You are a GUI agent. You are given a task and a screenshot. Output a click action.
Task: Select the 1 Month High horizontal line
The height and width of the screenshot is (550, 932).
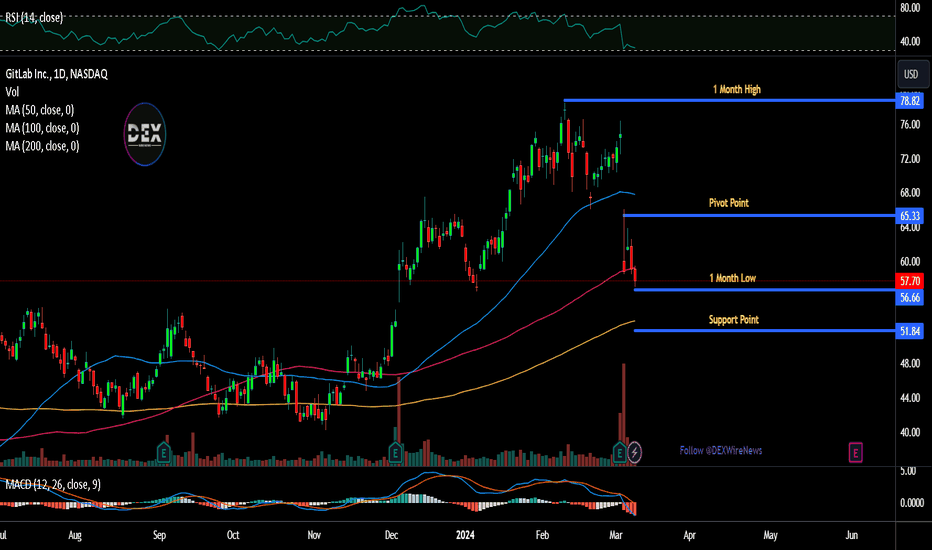point(729,100)
